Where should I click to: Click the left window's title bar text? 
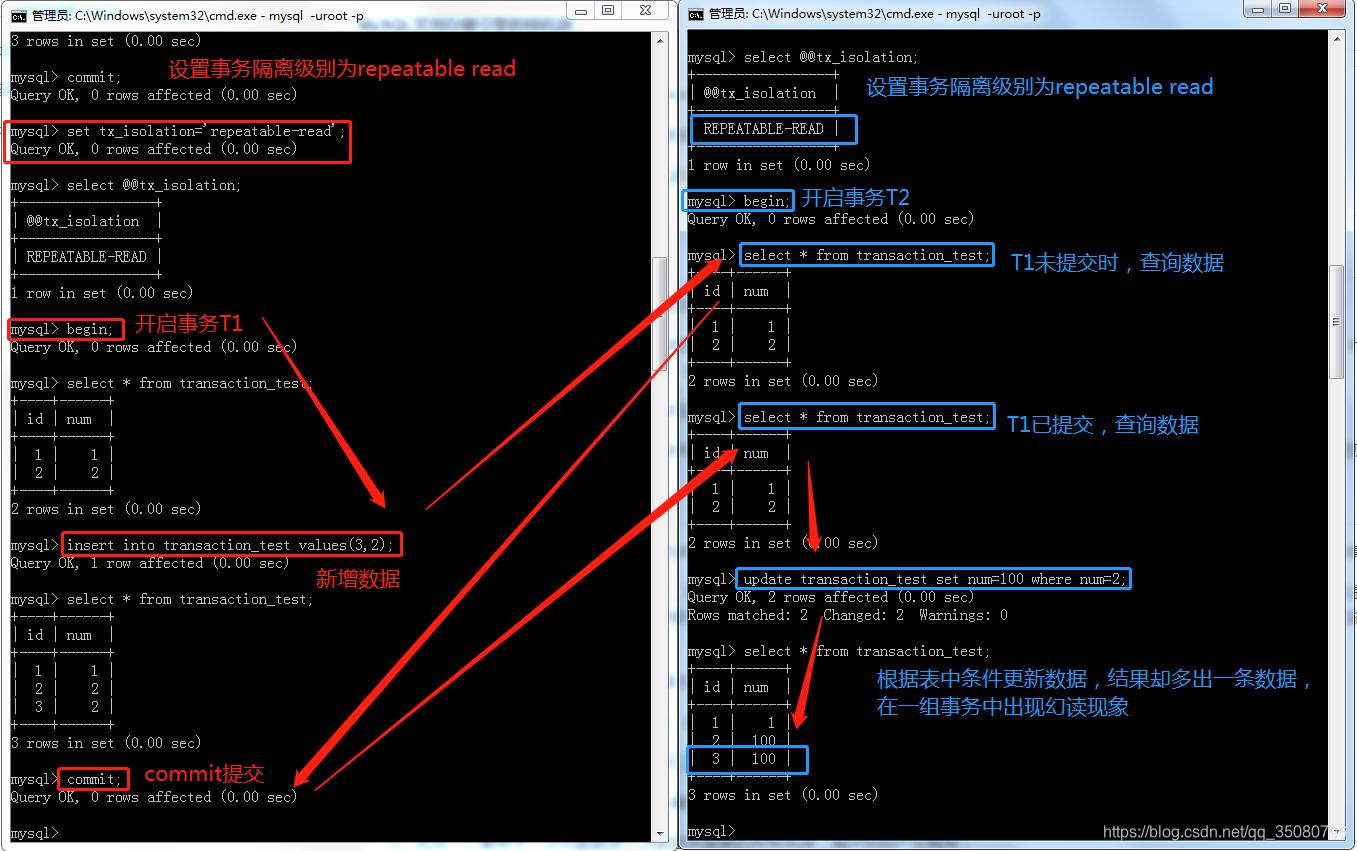click(198, 15)
